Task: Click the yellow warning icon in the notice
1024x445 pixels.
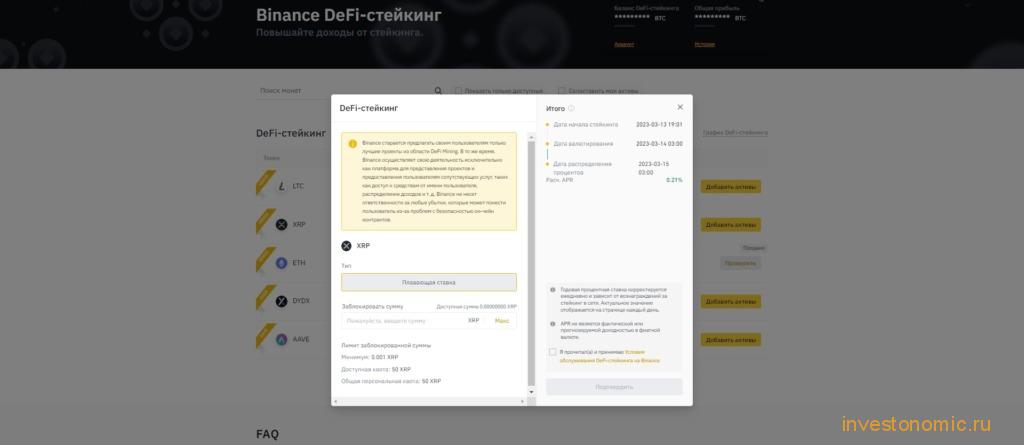Action: click(x=353, y=144)
